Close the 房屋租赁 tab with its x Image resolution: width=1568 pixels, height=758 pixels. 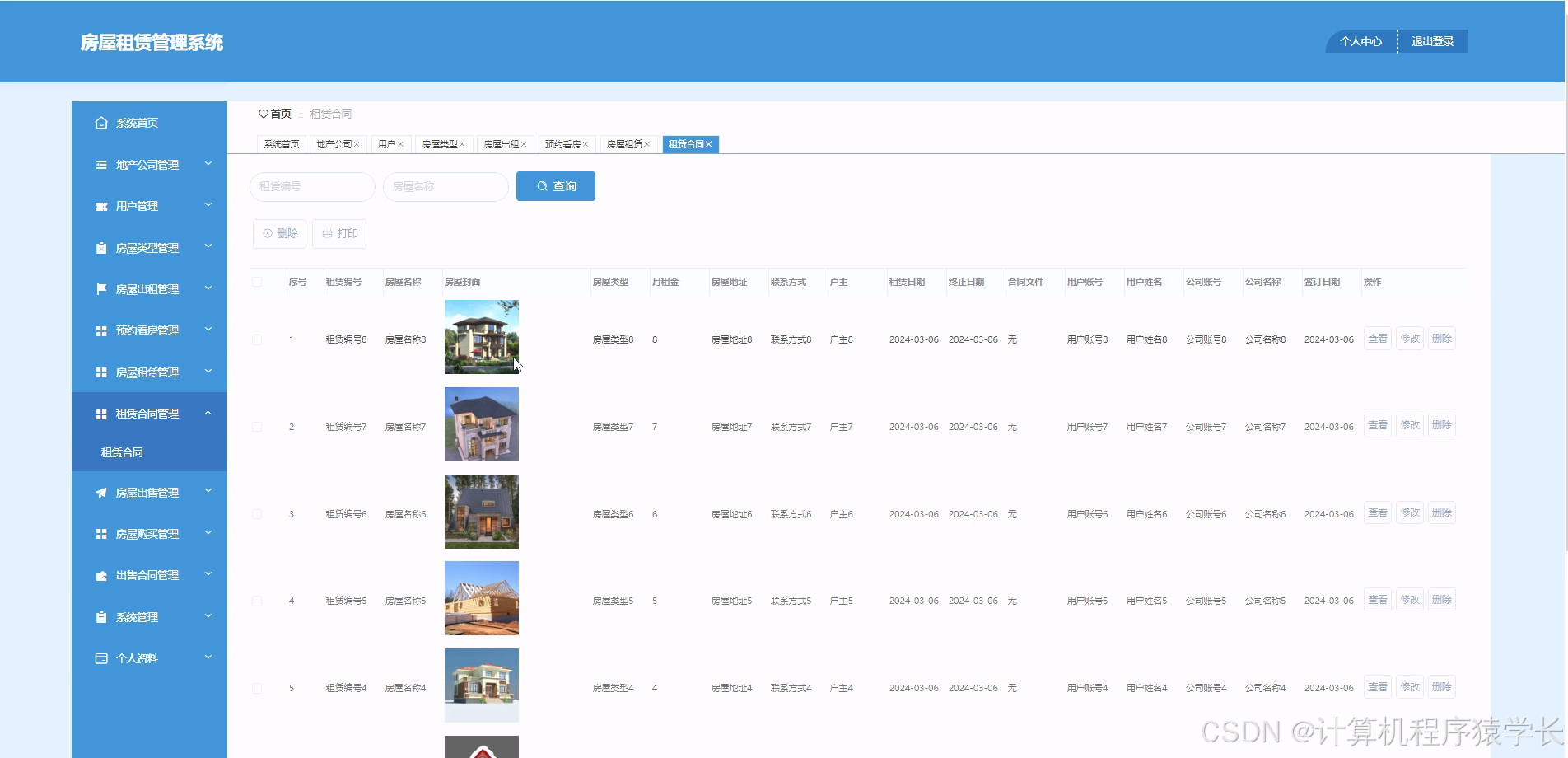(x=647, y=144)
